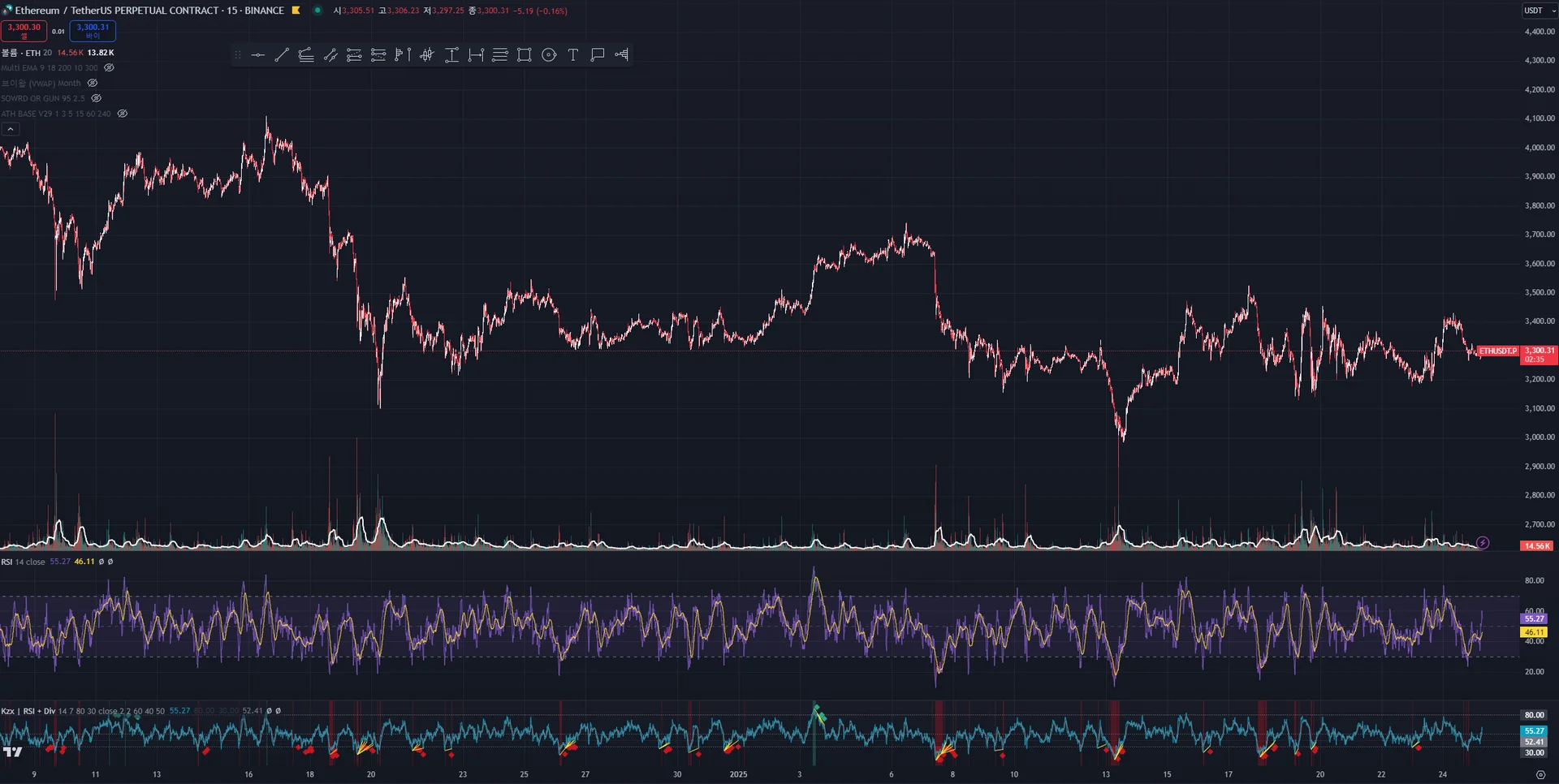
Task: Select the fixed range volume profile tool
Action: pos(403,55)
